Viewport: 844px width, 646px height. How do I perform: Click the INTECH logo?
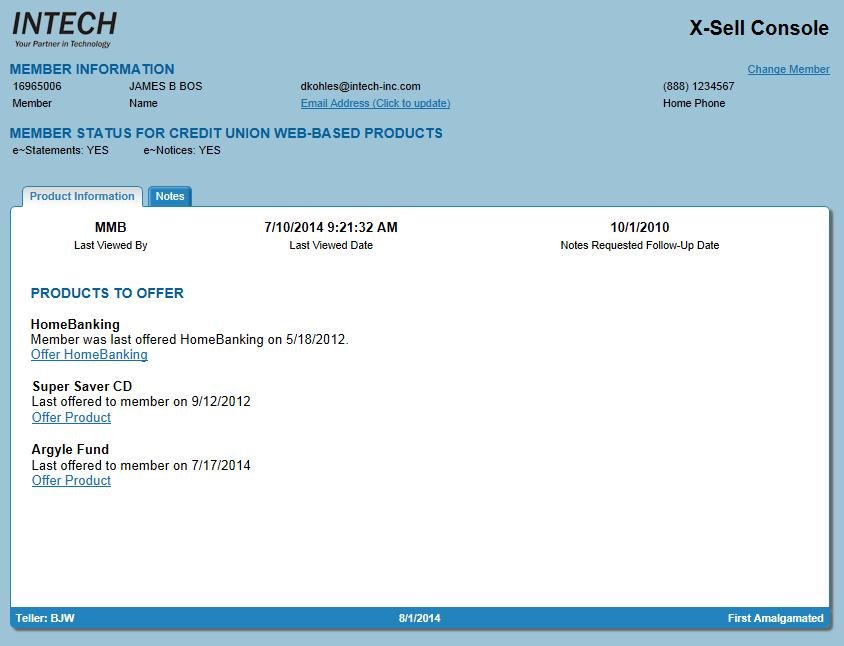pyautogui.click(x=64, y=29)
